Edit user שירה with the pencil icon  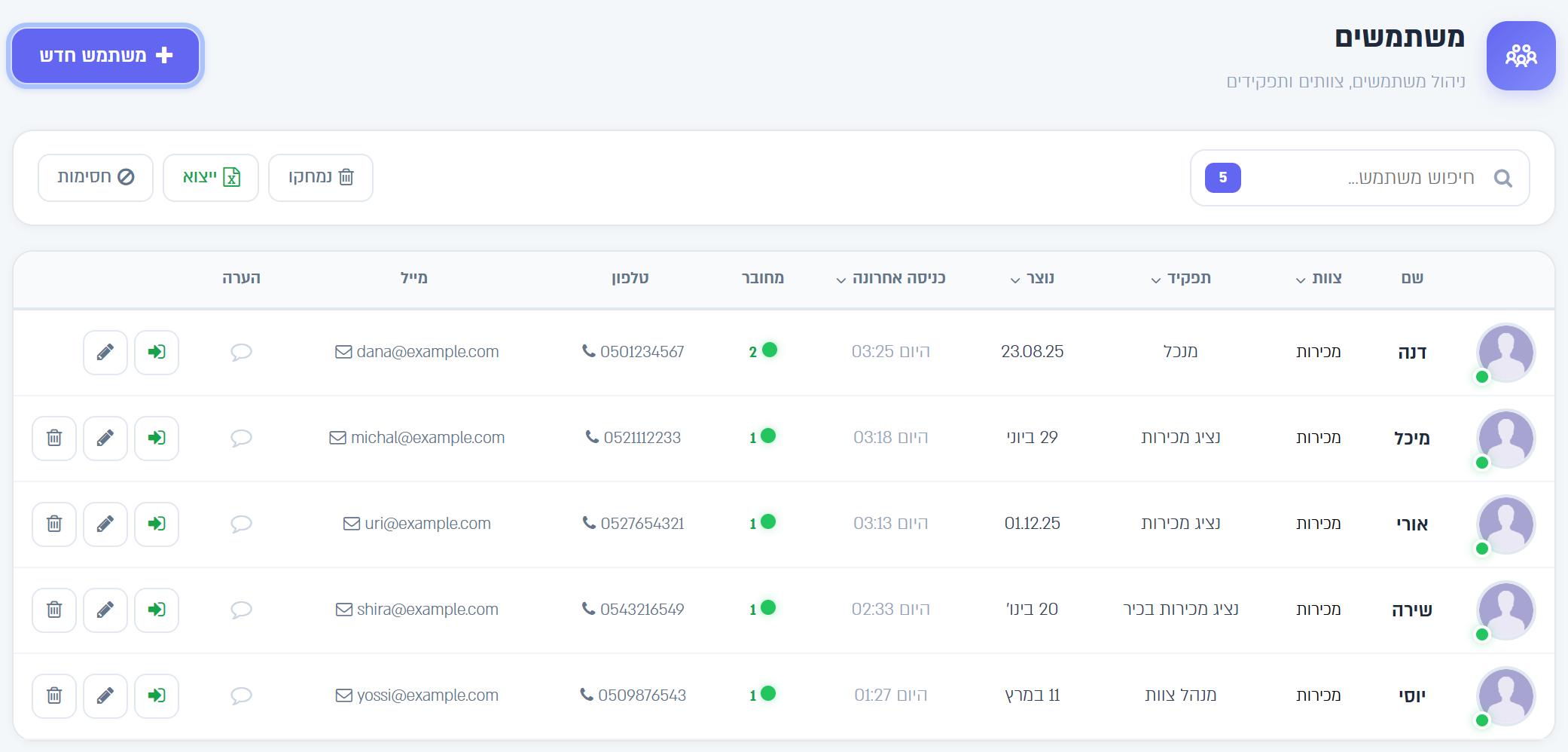105,610
